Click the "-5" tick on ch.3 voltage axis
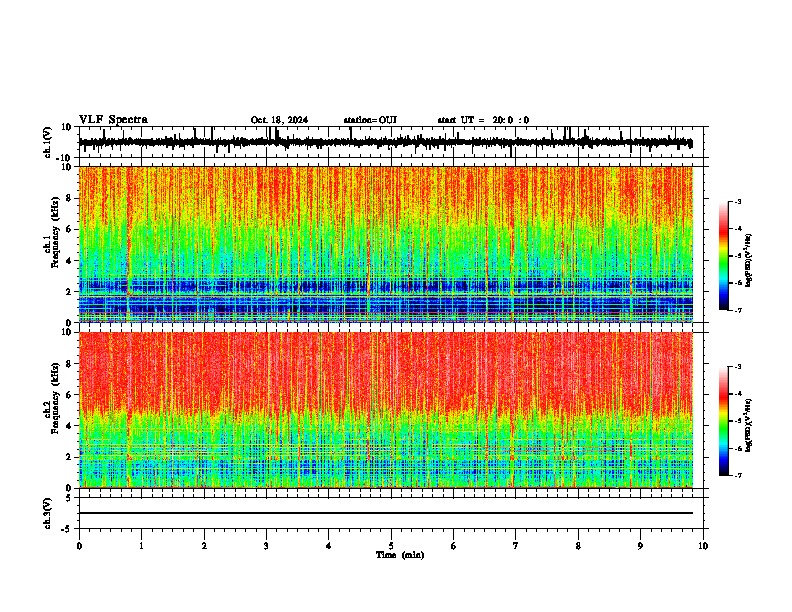 67,529
